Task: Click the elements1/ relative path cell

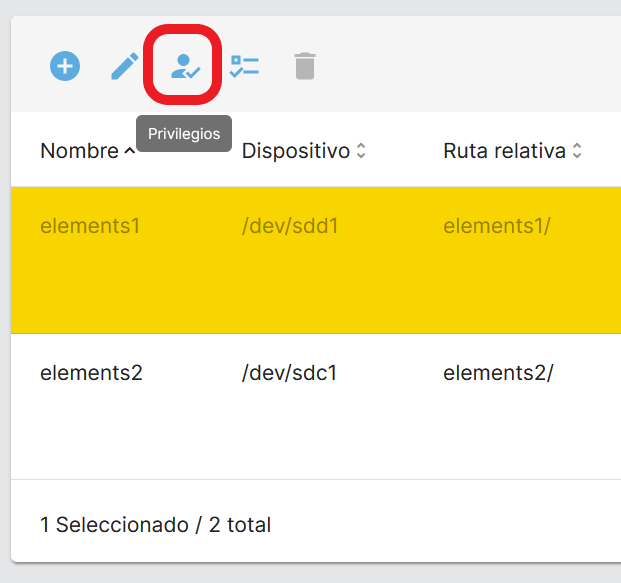Action: click(497, 226)
